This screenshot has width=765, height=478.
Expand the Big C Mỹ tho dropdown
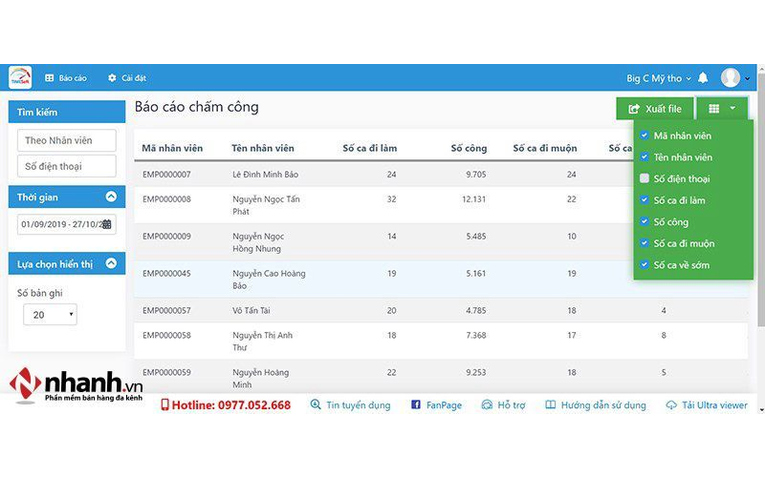[659, 78]
